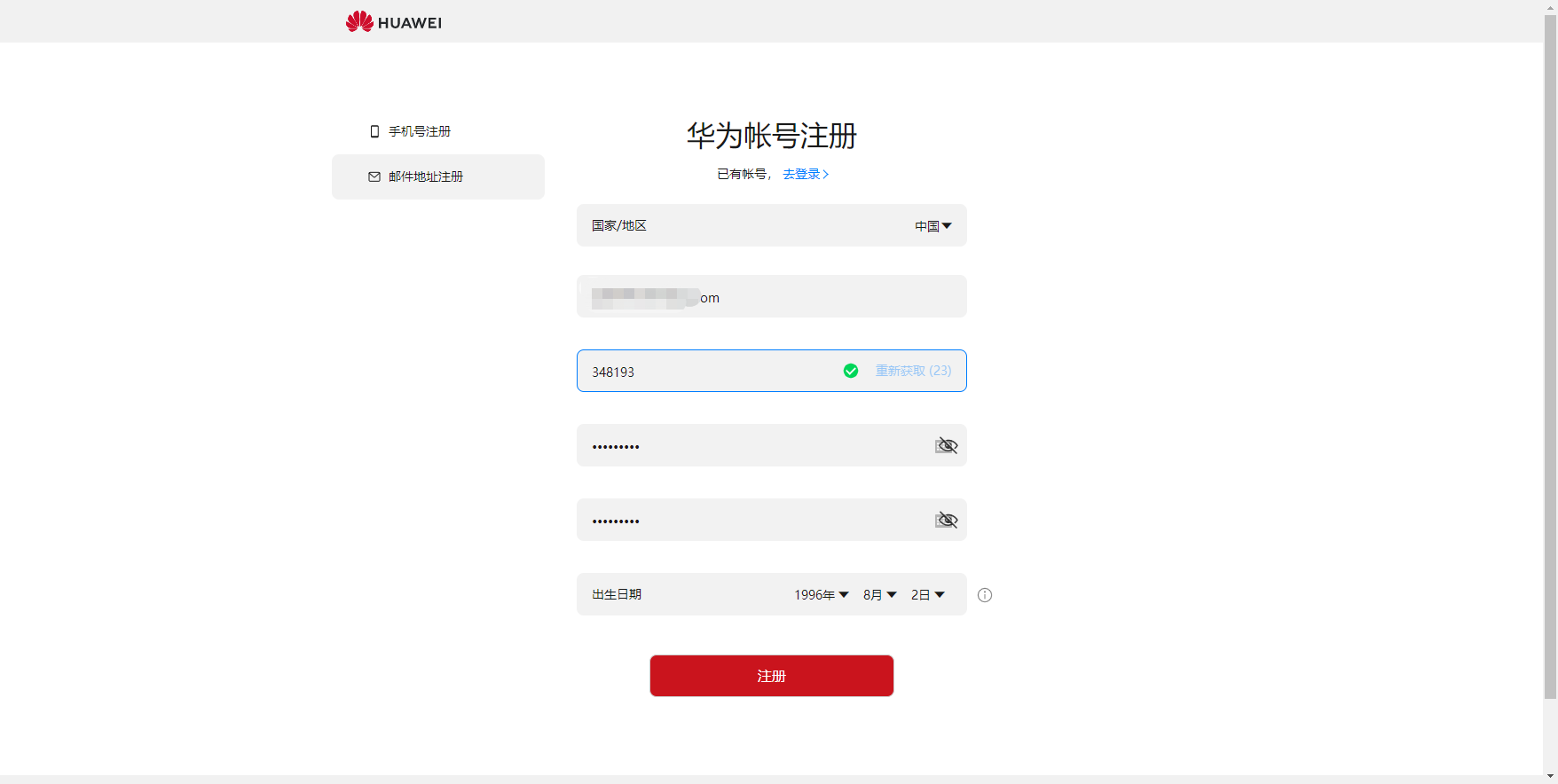Click the green verification checkmark icon
Screen dimensions: 1558x784
(x=851, y=371)
